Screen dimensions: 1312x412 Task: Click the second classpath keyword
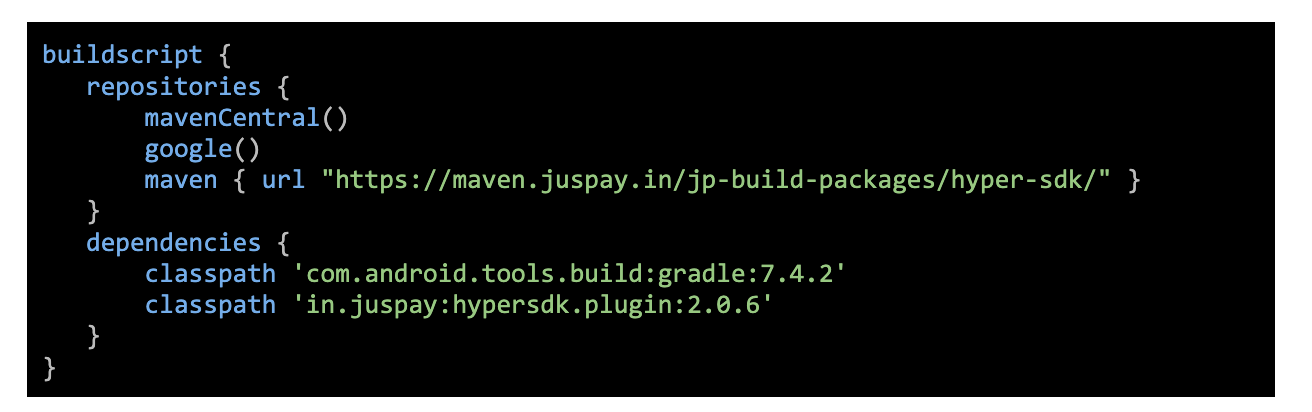tap(210, 305)
